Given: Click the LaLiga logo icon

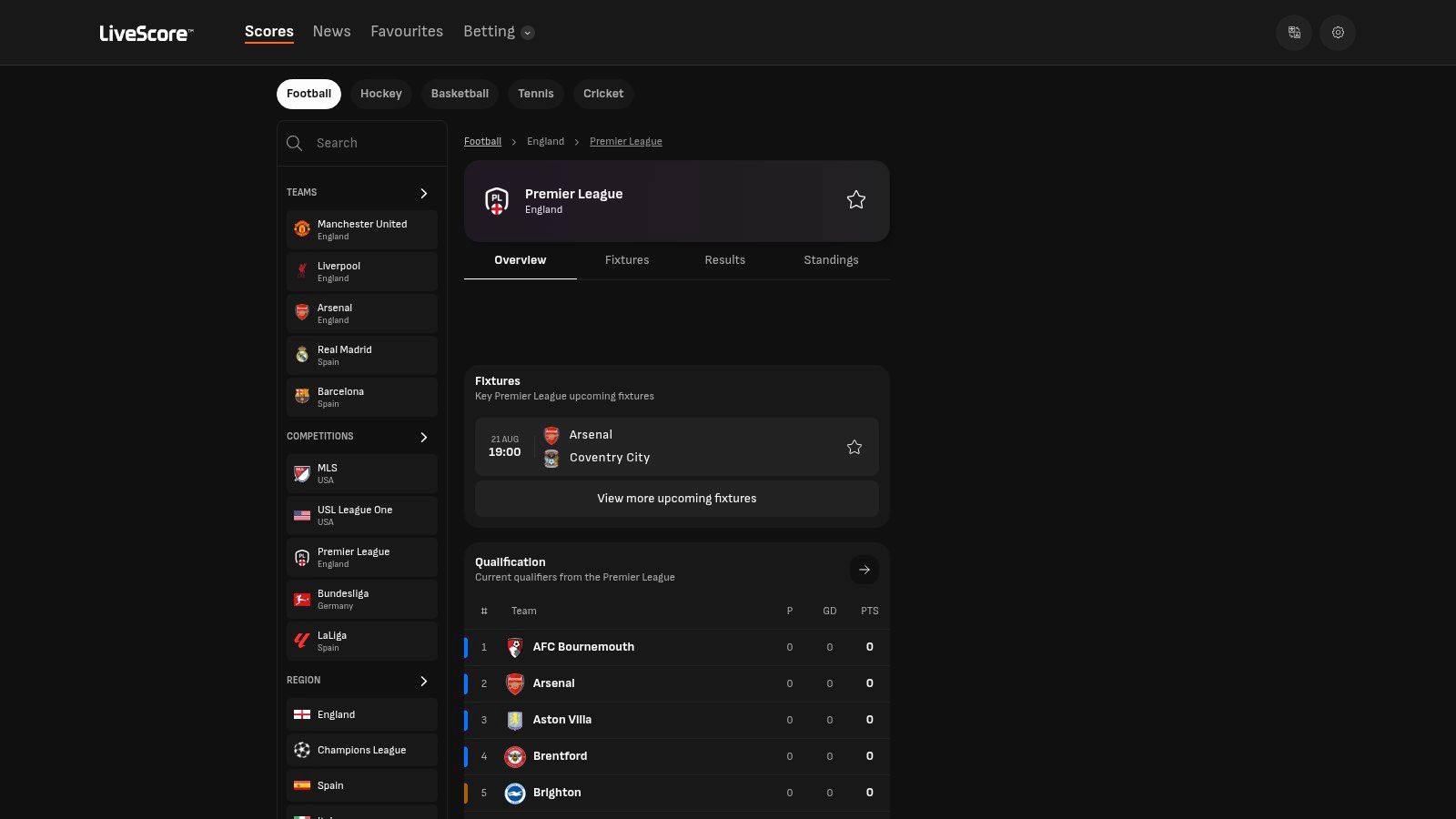Looking at the screenshot, I should pos(302,641).
